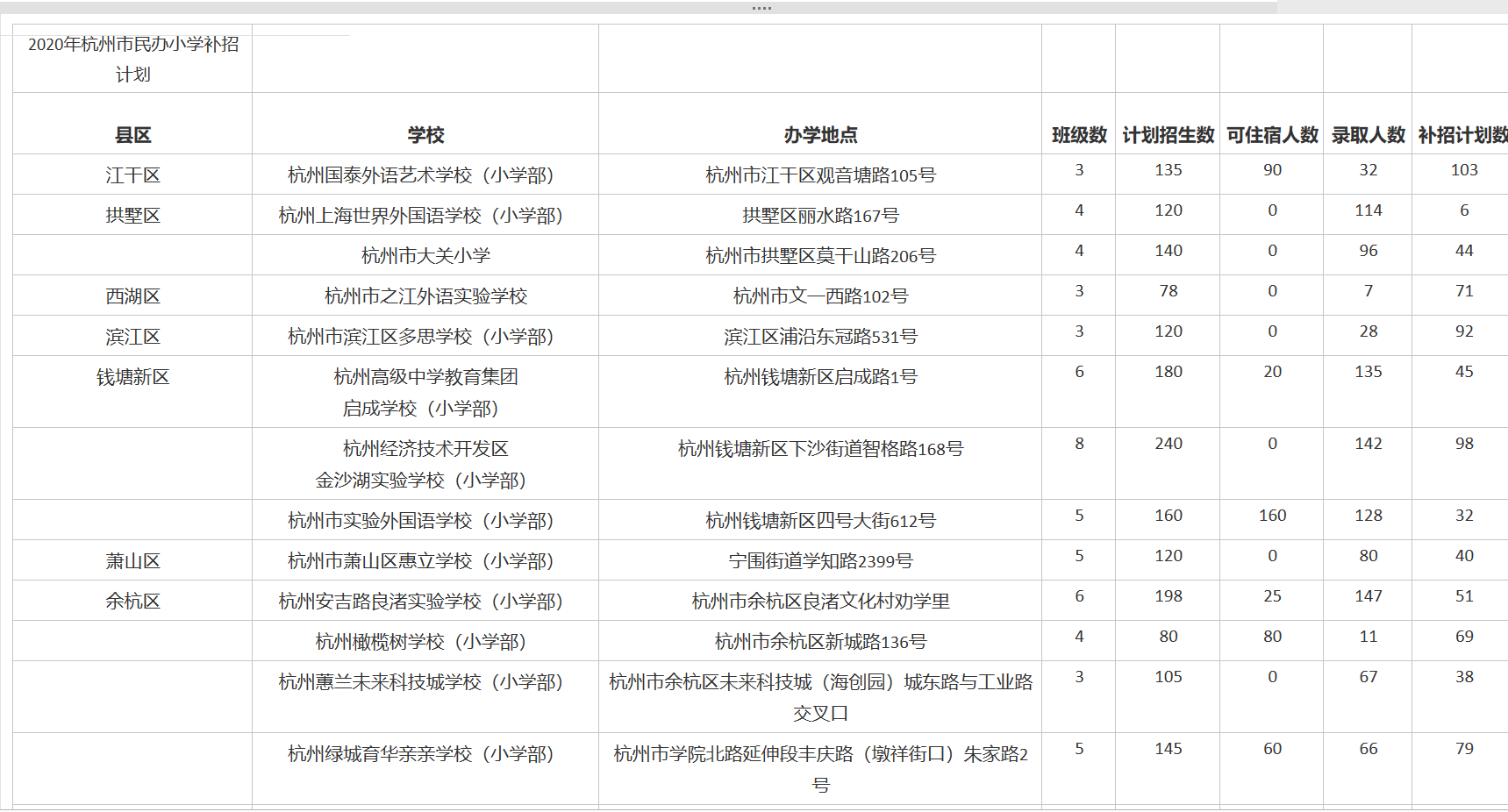Select the 杭州市之江外语实验学校 cell
1508x812 pixels.
coord(425,296)
